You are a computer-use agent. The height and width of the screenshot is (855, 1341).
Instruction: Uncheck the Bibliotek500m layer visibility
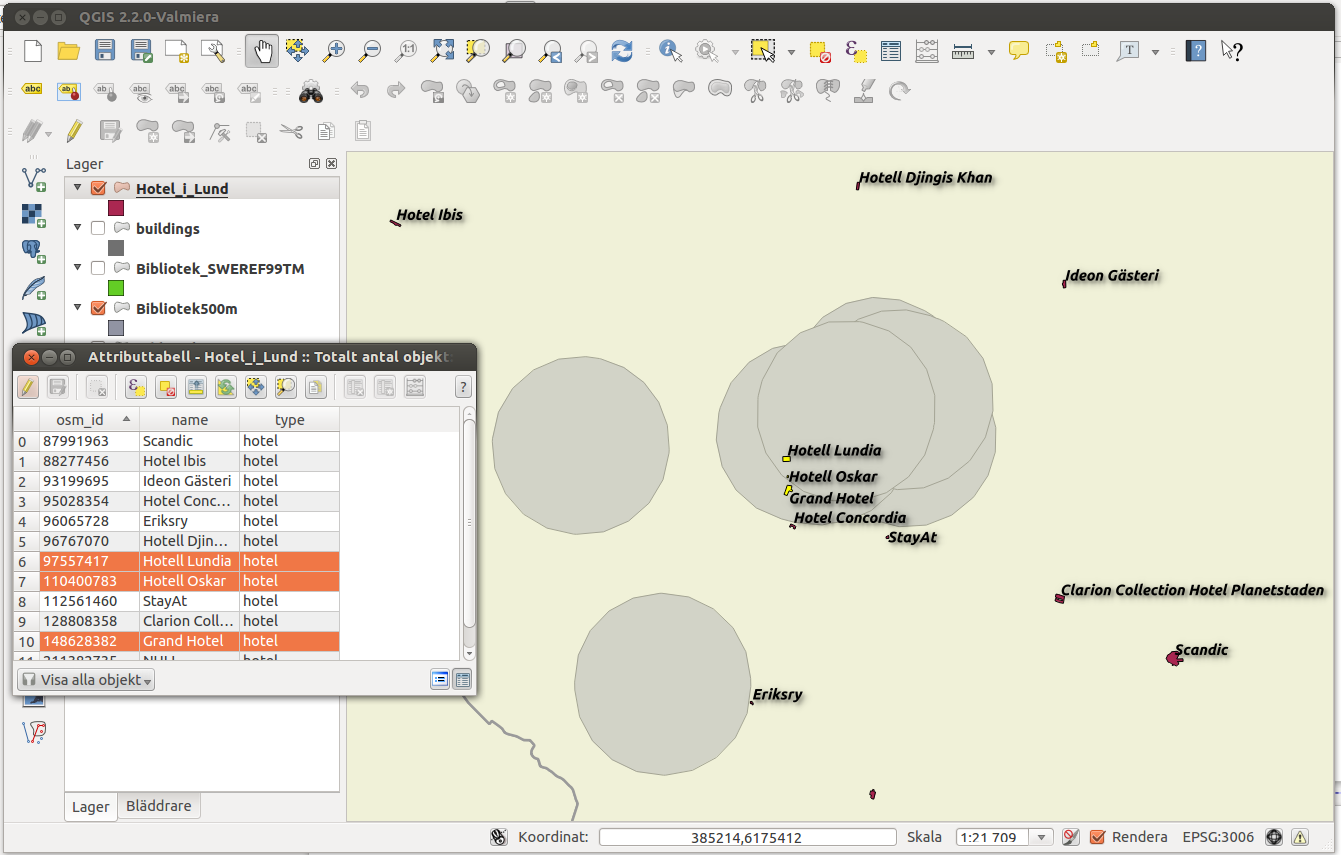pyautogui.click(x=98, y=308)
